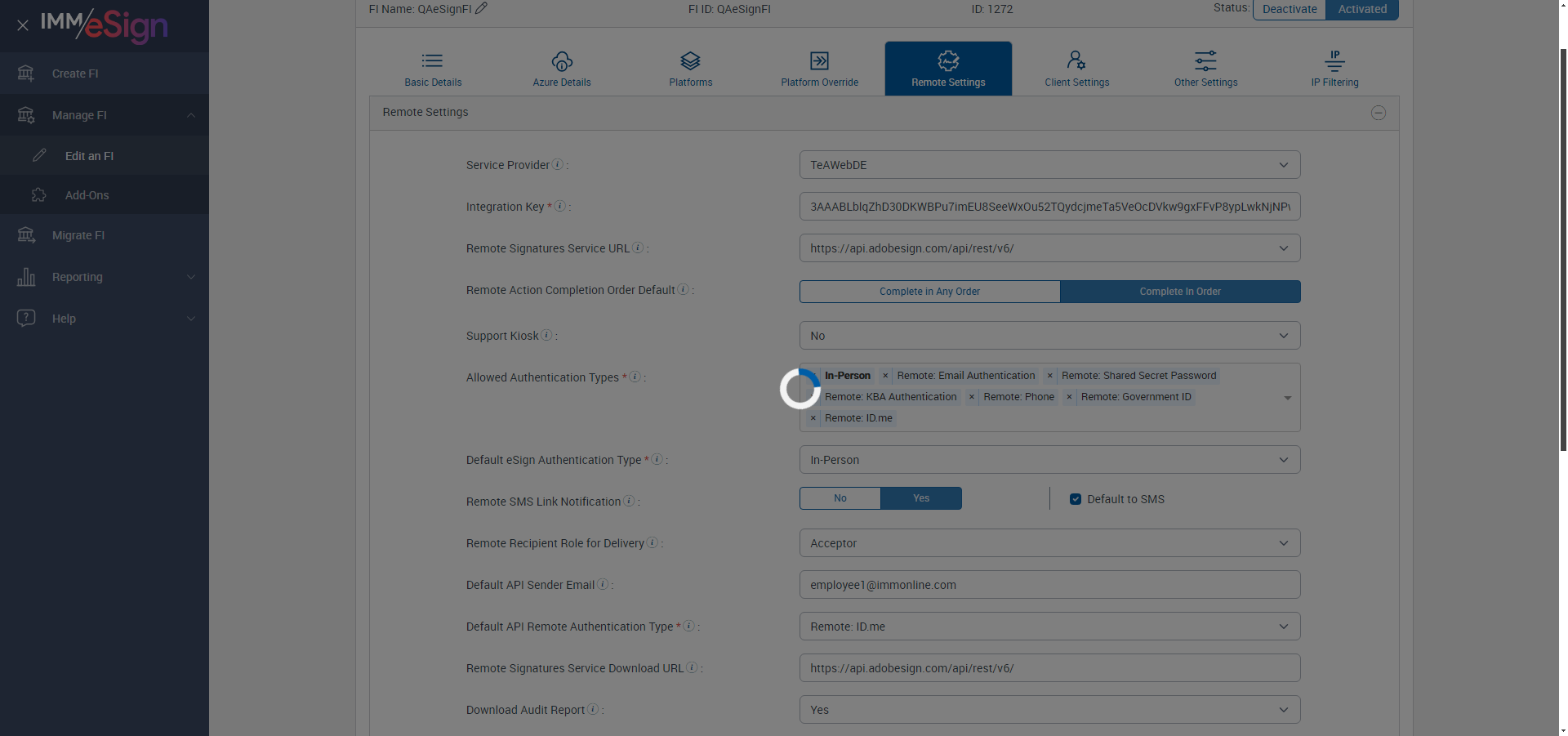Click the page's vertical scrollbar
Screen dimensions: 1568x736
click(1563, 249)
